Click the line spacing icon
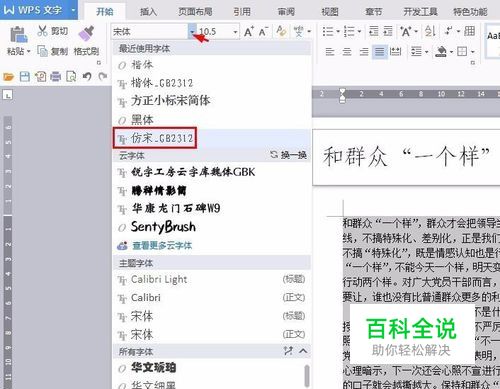Viewport: 500px width, 389px height. tap(416, 52)
